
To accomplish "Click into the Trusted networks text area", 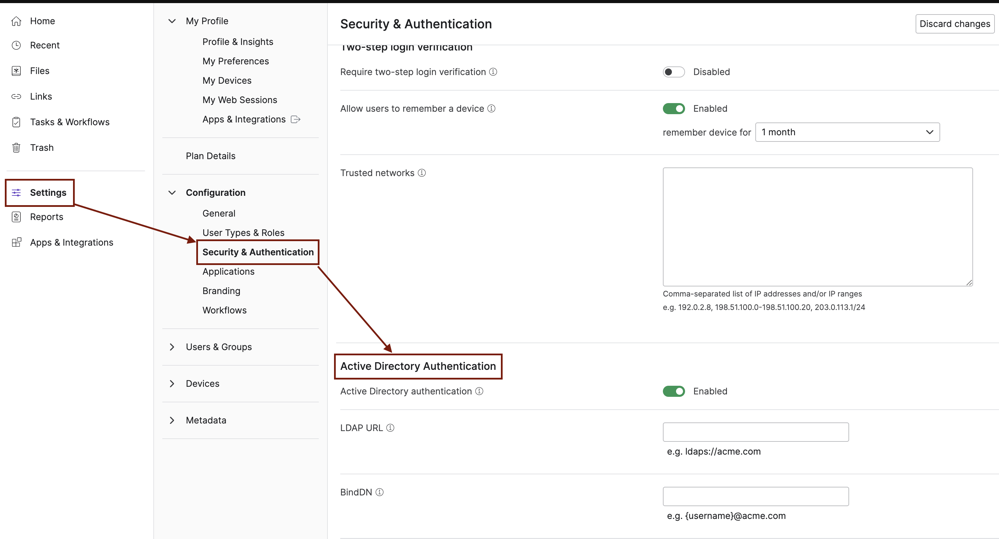I will 817,227.
